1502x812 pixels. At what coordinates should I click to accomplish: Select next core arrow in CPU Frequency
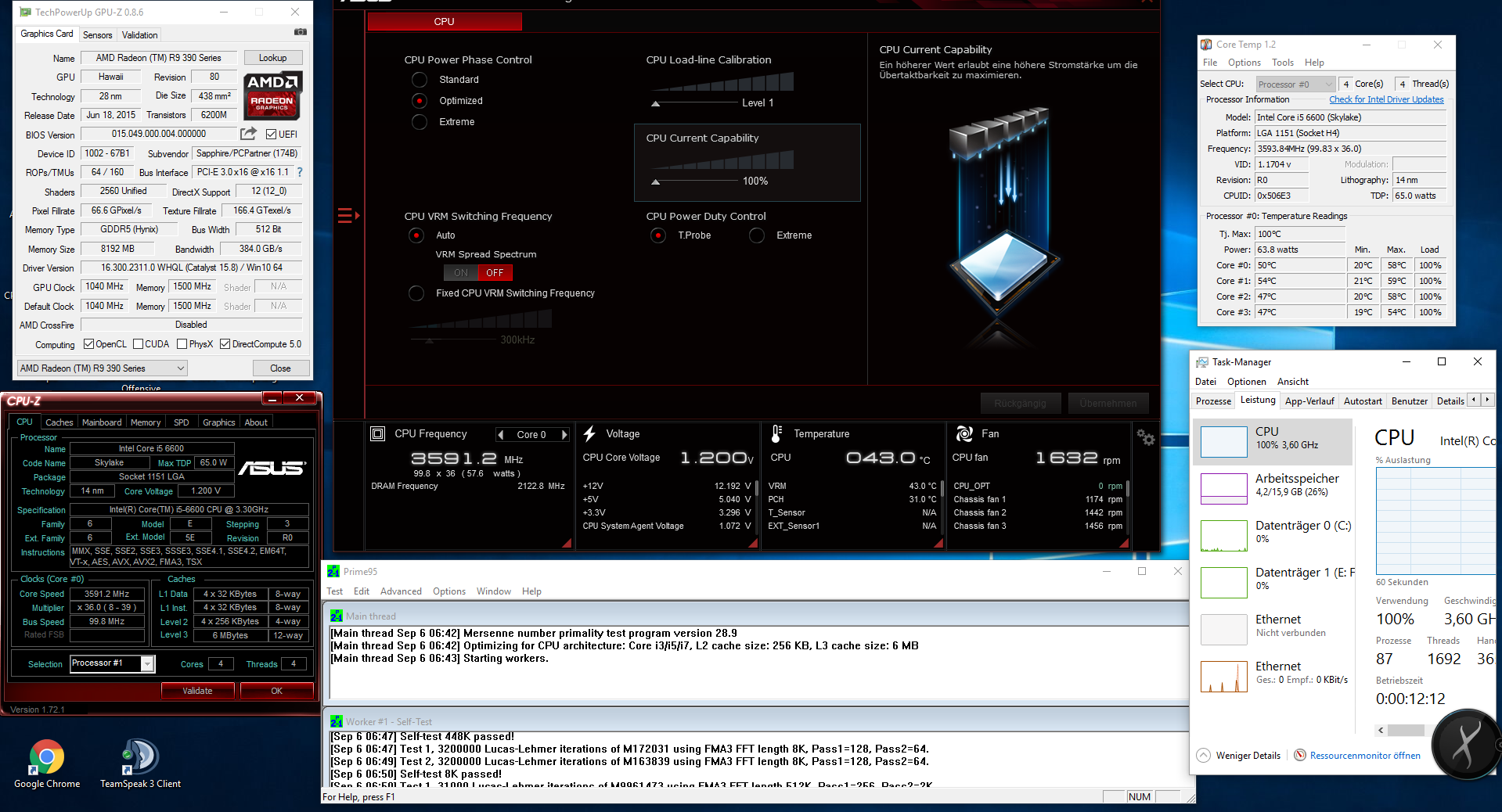564,435
